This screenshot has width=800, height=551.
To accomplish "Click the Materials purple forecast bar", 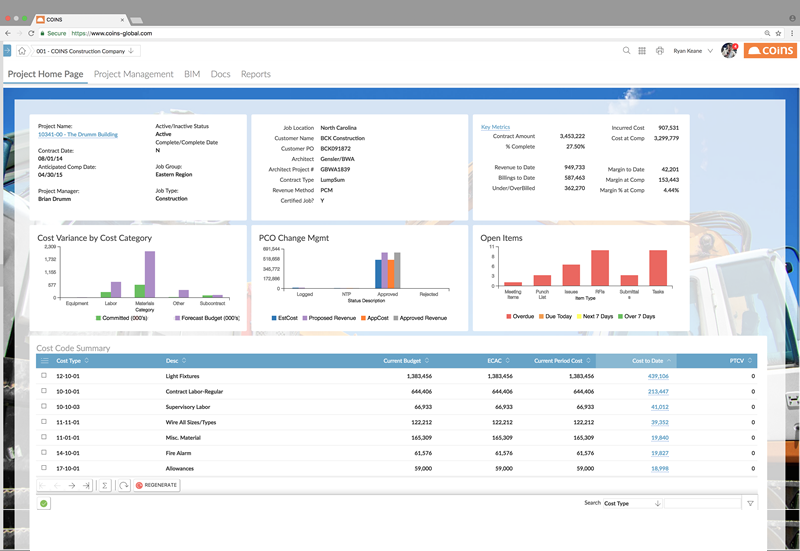I will click(150, 274).
